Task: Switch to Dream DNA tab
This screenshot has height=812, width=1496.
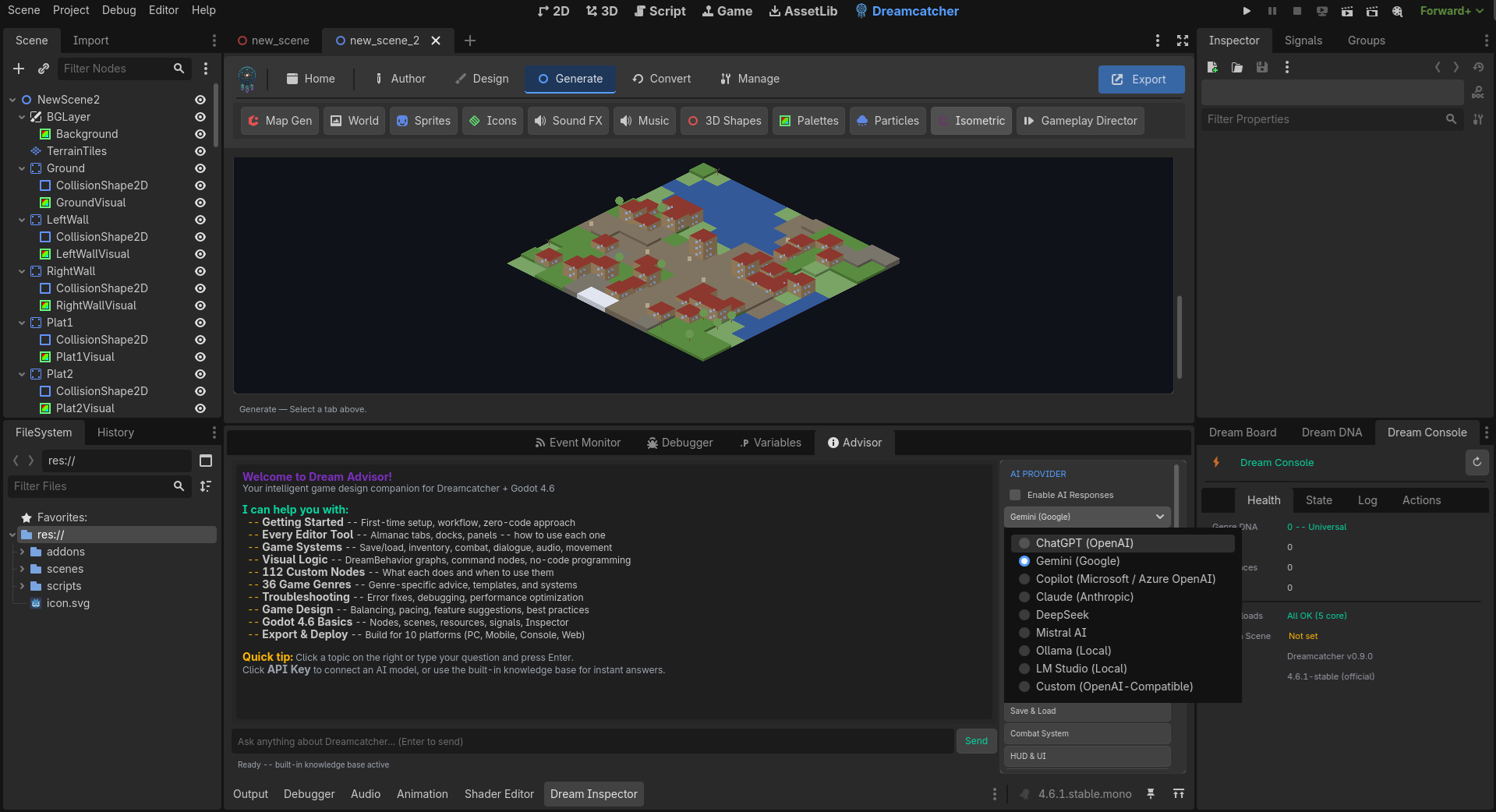Action: click(1332, 432)
